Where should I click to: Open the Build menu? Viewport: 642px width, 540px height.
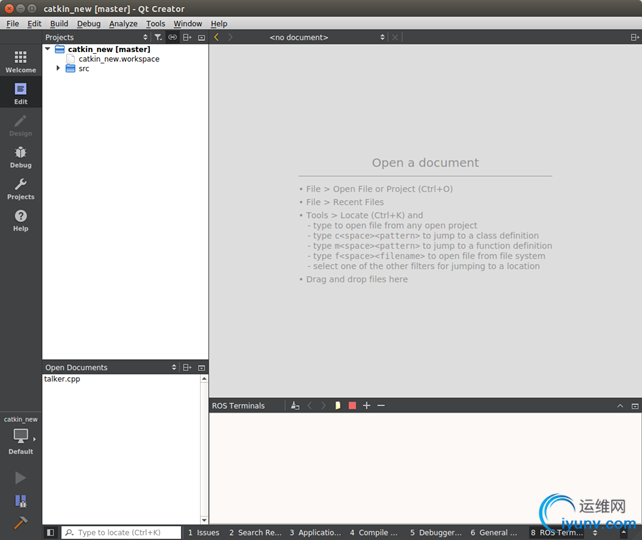click(59, 24)
